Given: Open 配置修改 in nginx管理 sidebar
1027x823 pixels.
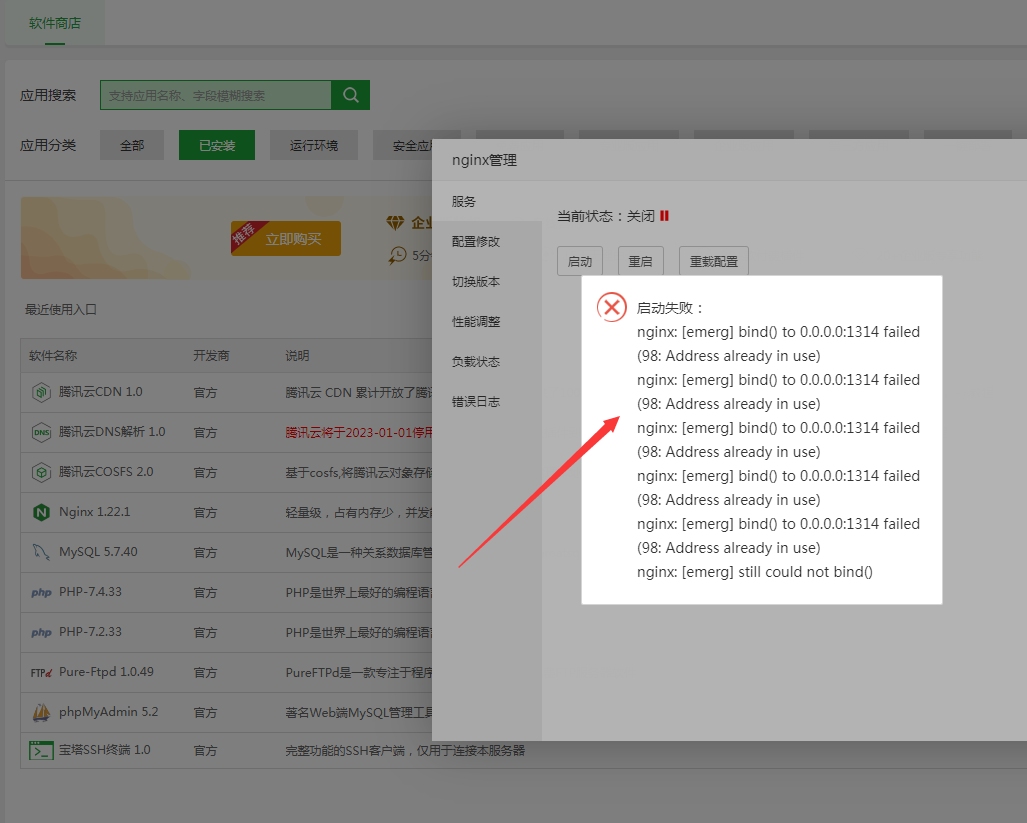Looking at the screenshot, I should pos(487,242).
